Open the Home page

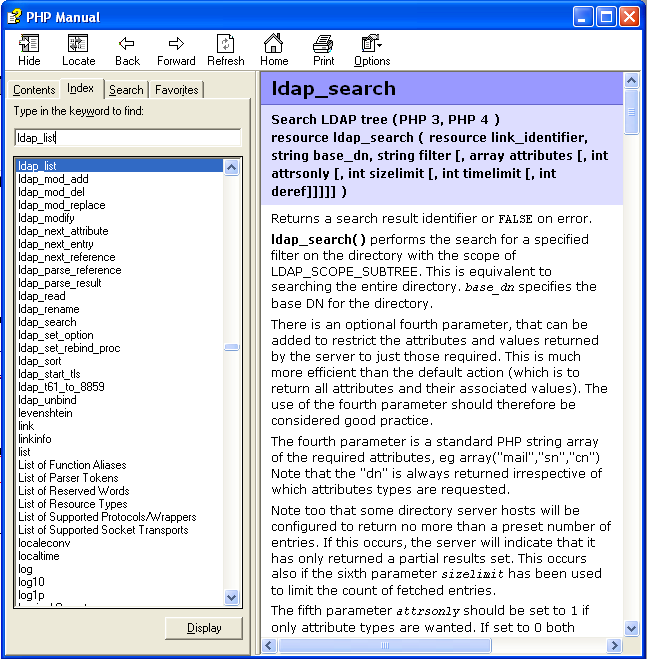274,50
